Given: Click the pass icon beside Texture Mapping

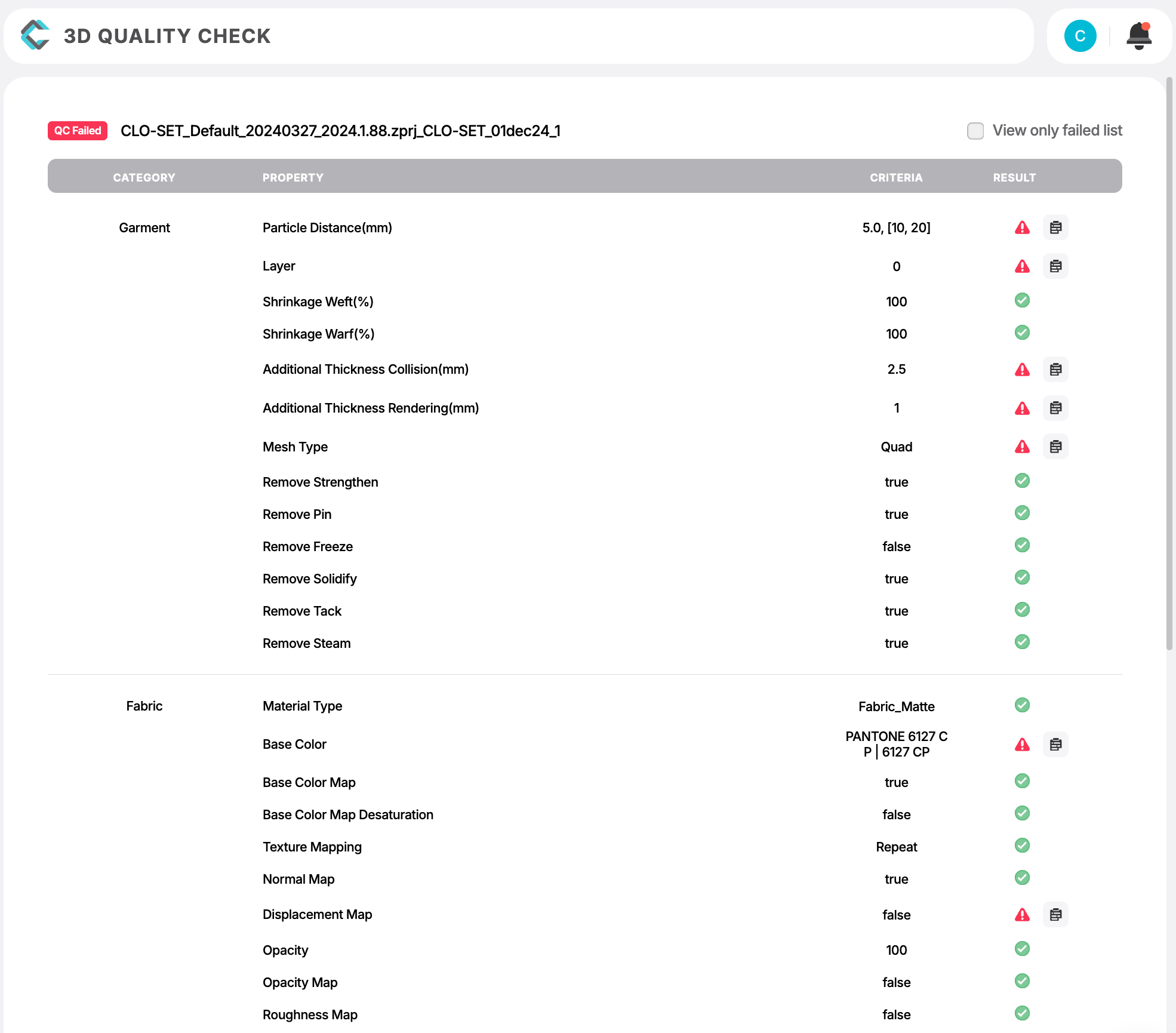Looking at the screenshot, I should (1022, 846).
